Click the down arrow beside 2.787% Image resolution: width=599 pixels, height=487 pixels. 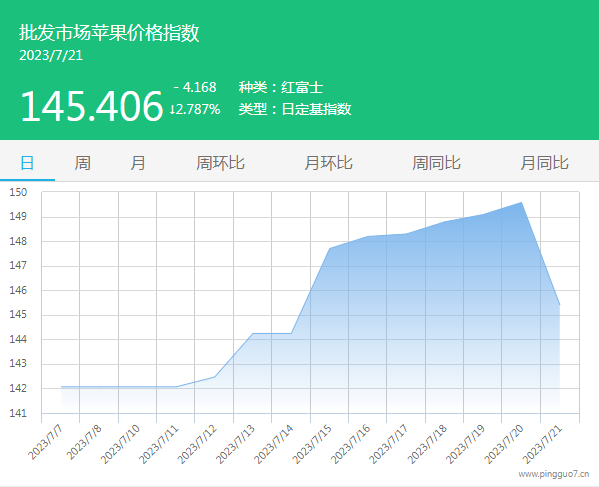(x=172, y=110)
